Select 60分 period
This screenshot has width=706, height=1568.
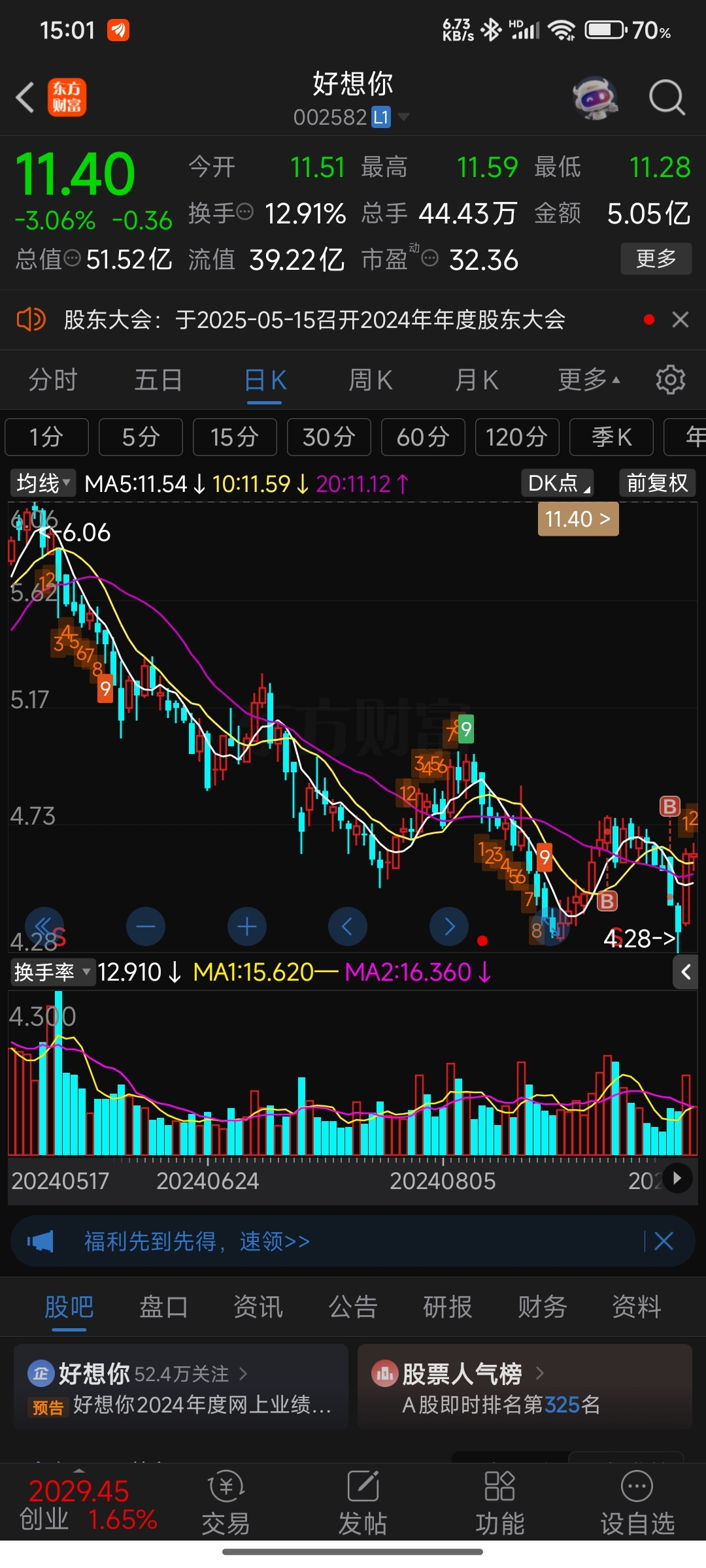(x=423, y=436)
